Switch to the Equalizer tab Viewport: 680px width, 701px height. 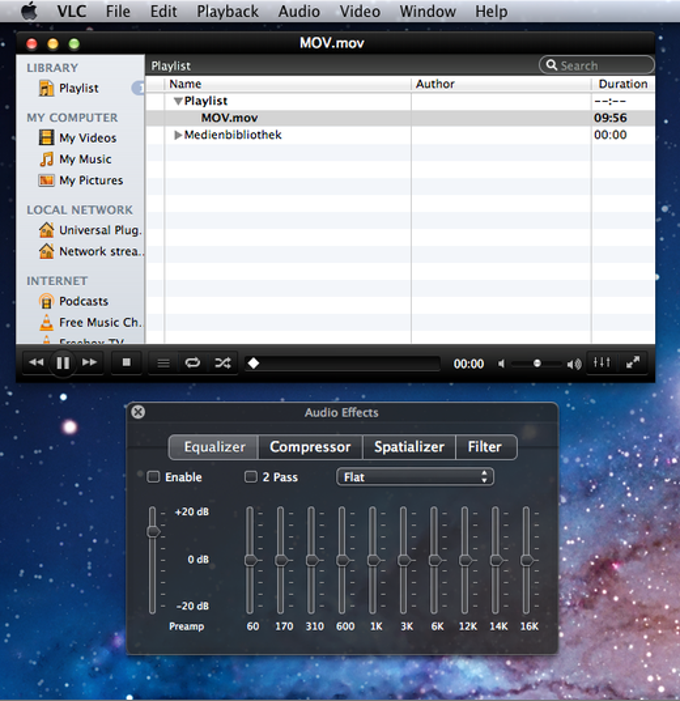tap(214, 447)
